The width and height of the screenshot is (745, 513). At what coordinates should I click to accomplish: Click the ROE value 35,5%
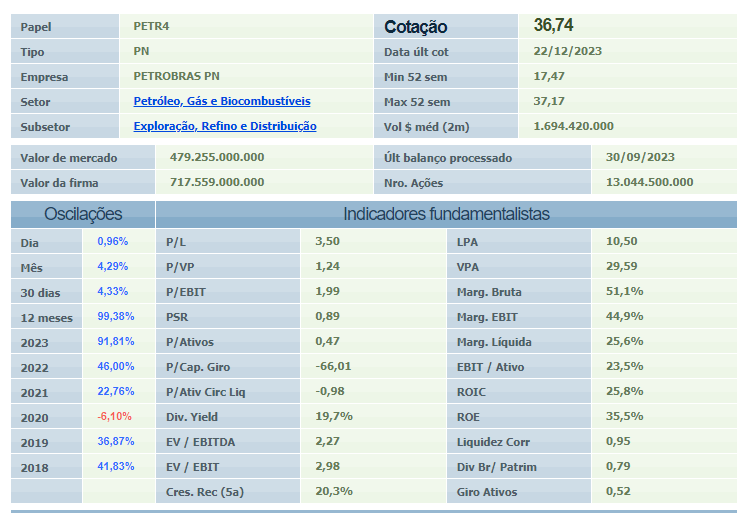tap(624, 417)
